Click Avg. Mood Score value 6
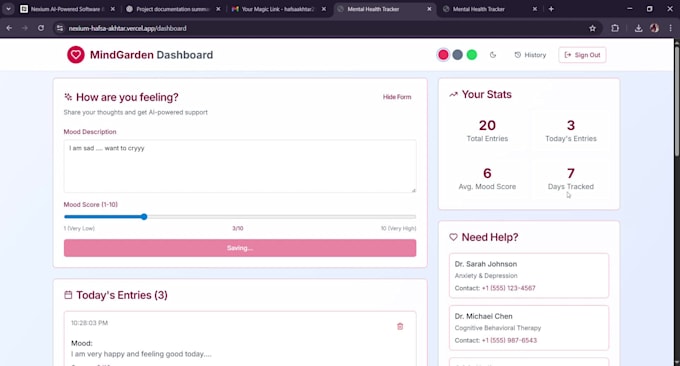Viewport: 680px width, 366px height. pyautogui.click(x=487, y=173)
